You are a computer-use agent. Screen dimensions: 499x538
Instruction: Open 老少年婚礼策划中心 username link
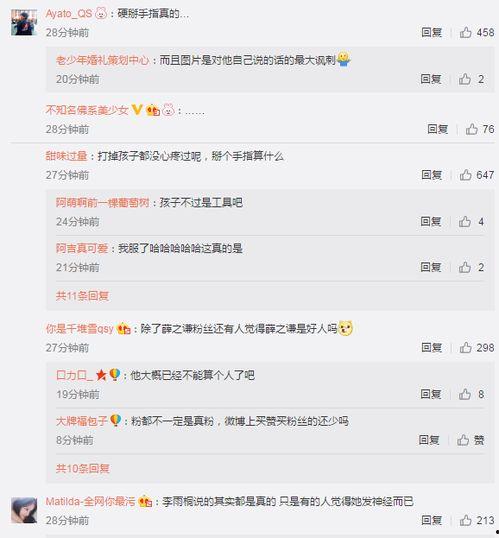tap(103, 60)
